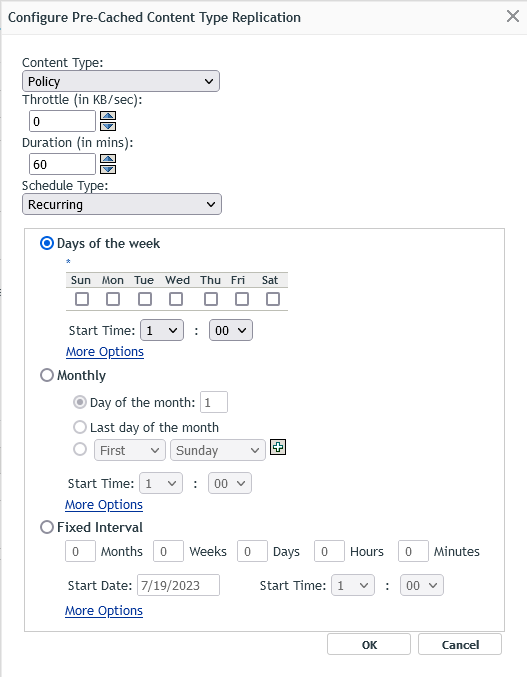
Task: Open Days of week start minutes dropdown
Action: point(231,330)
